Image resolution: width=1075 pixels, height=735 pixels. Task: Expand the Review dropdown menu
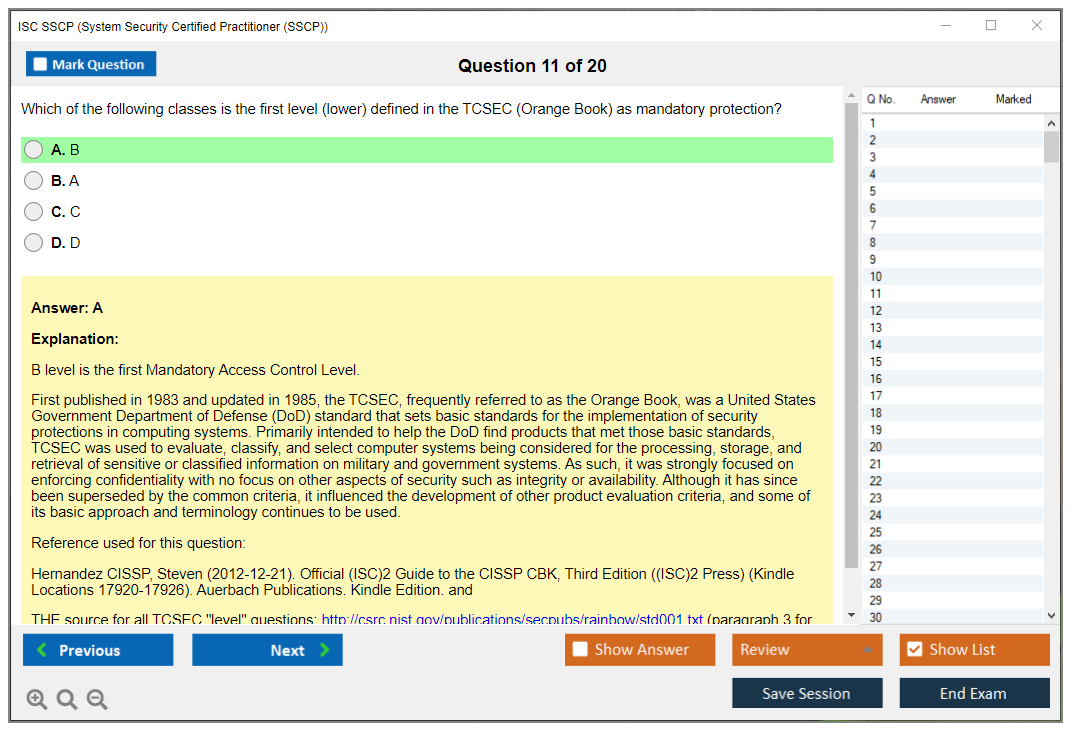click(806, 650)
